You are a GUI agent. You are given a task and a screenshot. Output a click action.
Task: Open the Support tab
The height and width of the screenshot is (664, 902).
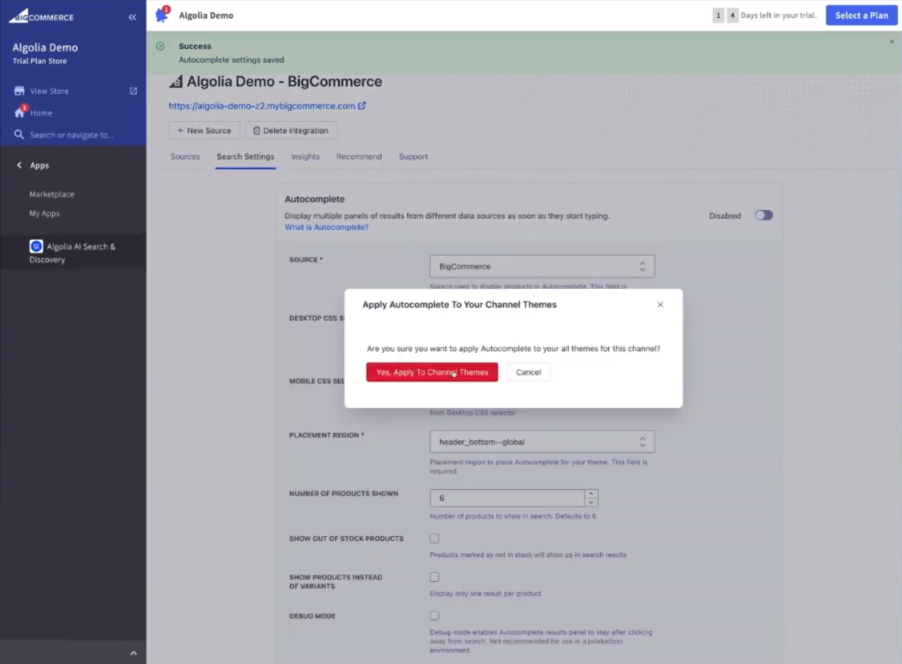pyautogui.click(x=413, y=157)
